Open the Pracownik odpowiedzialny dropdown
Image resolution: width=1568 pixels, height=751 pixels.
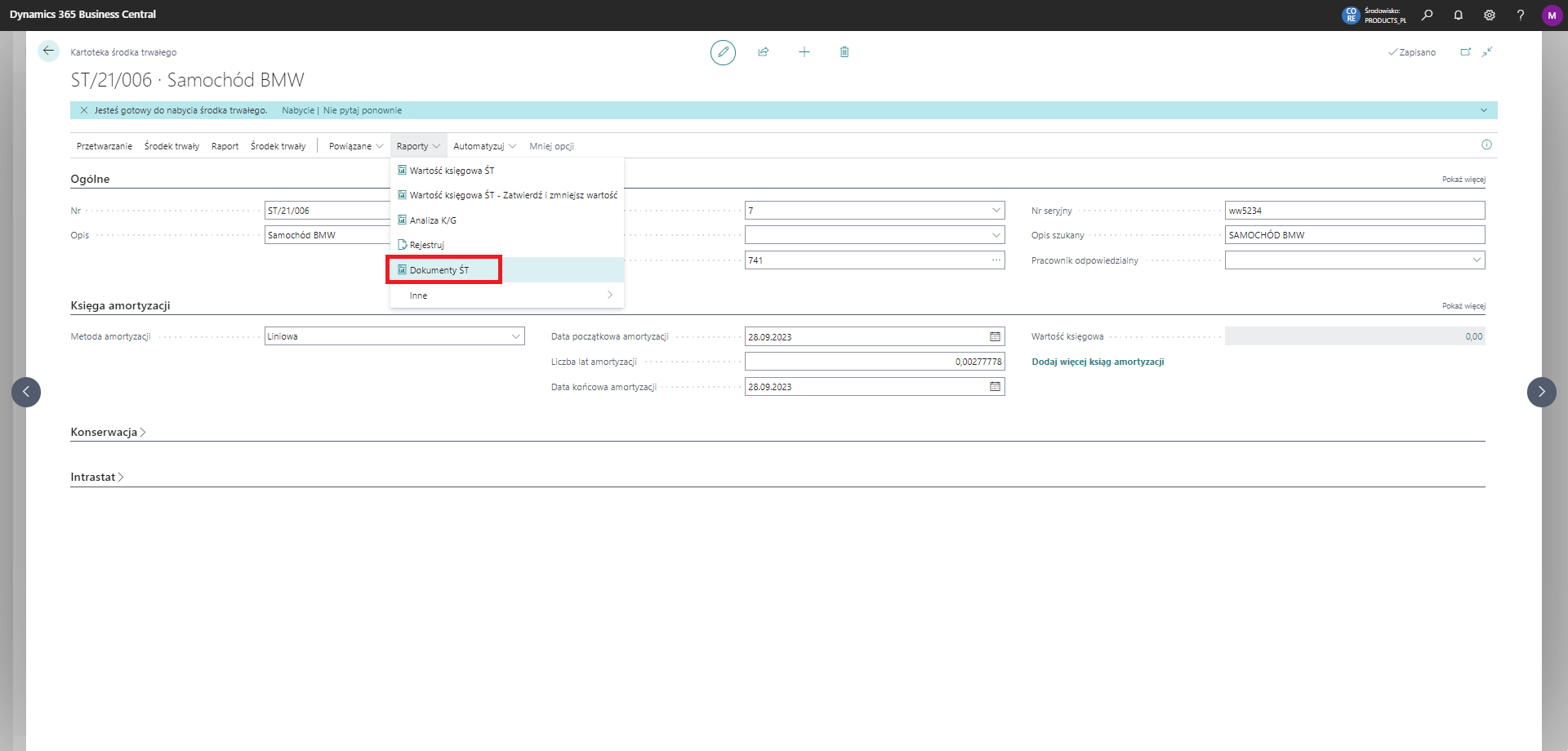tap(1477, 260)
